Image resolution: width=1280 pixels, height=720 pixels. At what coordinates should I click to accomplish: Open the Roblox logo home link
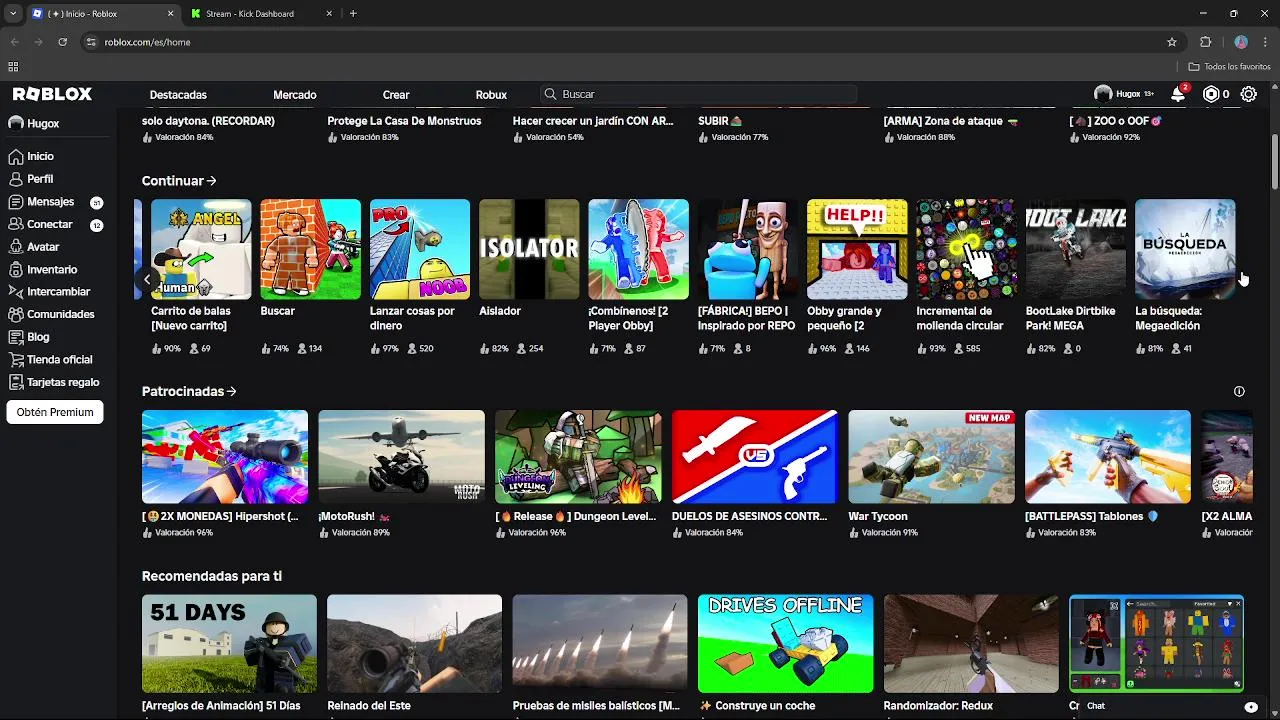tap(52, 94)
